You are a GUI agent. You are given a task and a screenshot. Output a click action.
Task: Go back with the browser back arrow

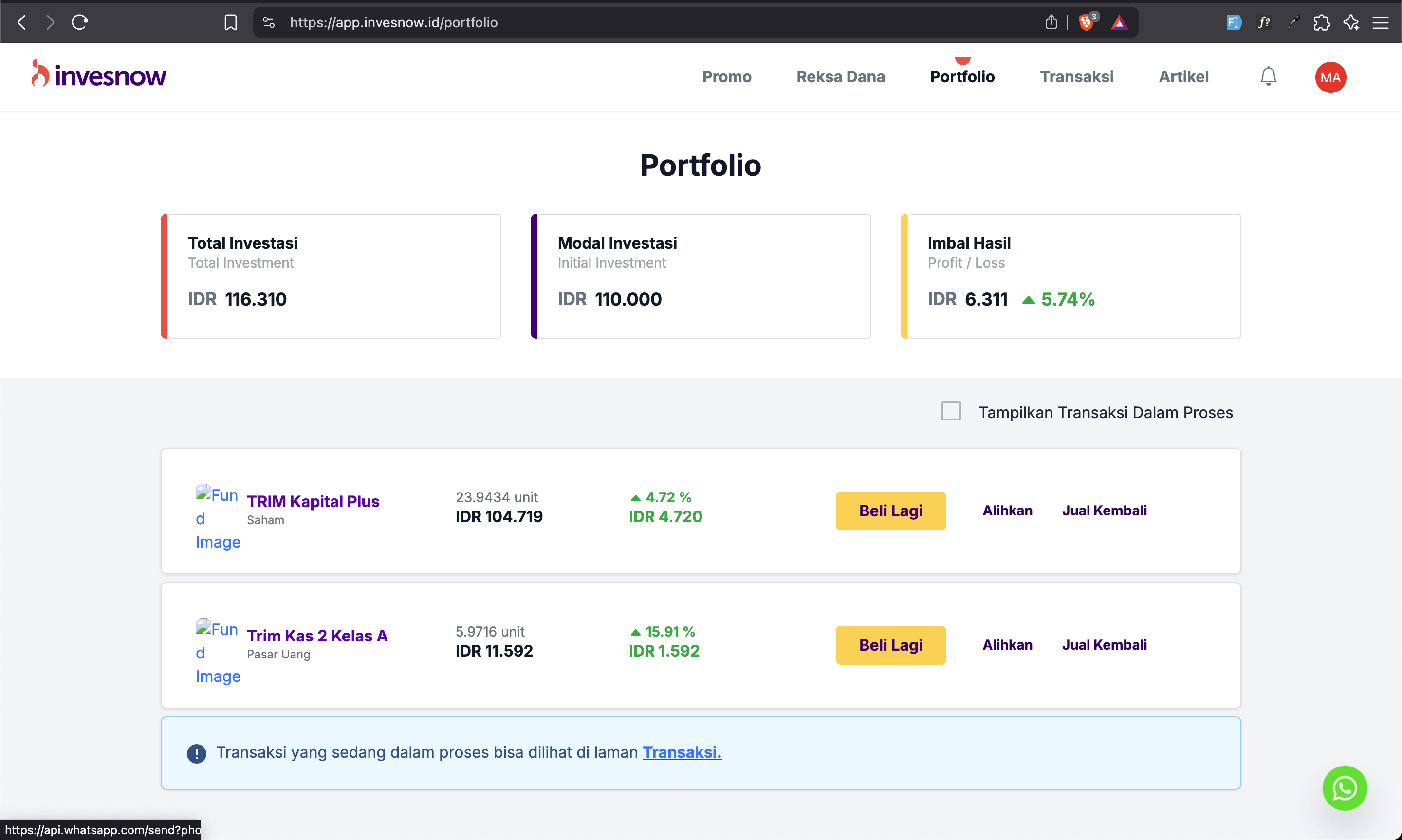coord(22,22)
